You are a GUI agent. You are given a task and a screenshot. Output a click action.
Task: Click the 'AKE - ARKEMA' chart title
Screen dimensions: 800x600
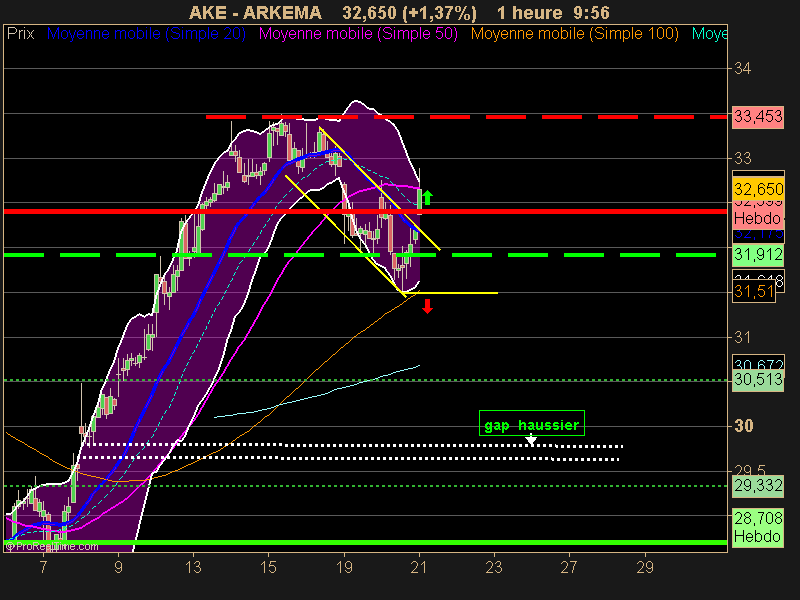(x=255, y=12)
